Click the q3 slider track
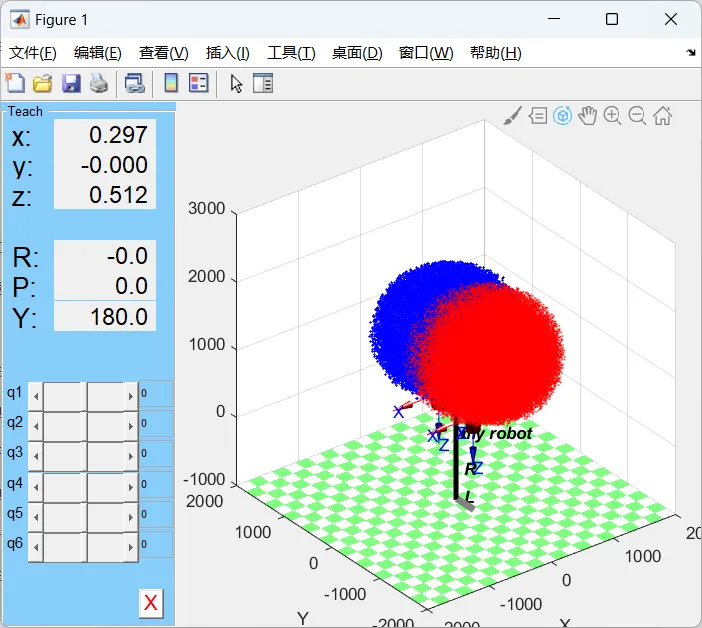Image resolution: width=702 pixels, height=628 pixels. [x=83, y=457]
